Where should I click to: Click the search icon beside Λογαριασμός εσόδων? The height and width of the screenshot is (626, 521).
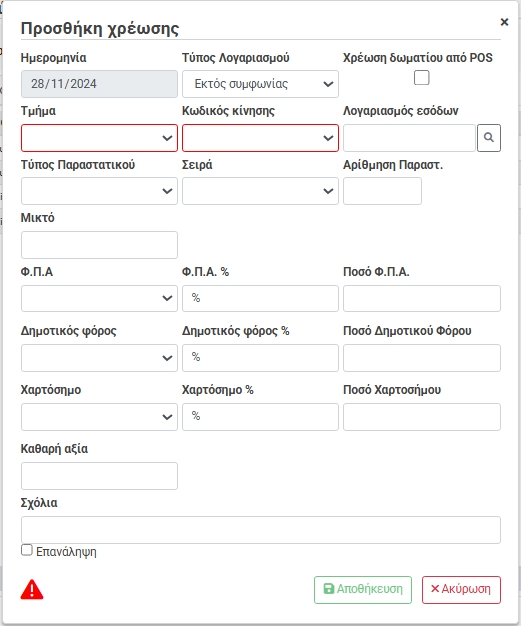[x=489, y=138]
